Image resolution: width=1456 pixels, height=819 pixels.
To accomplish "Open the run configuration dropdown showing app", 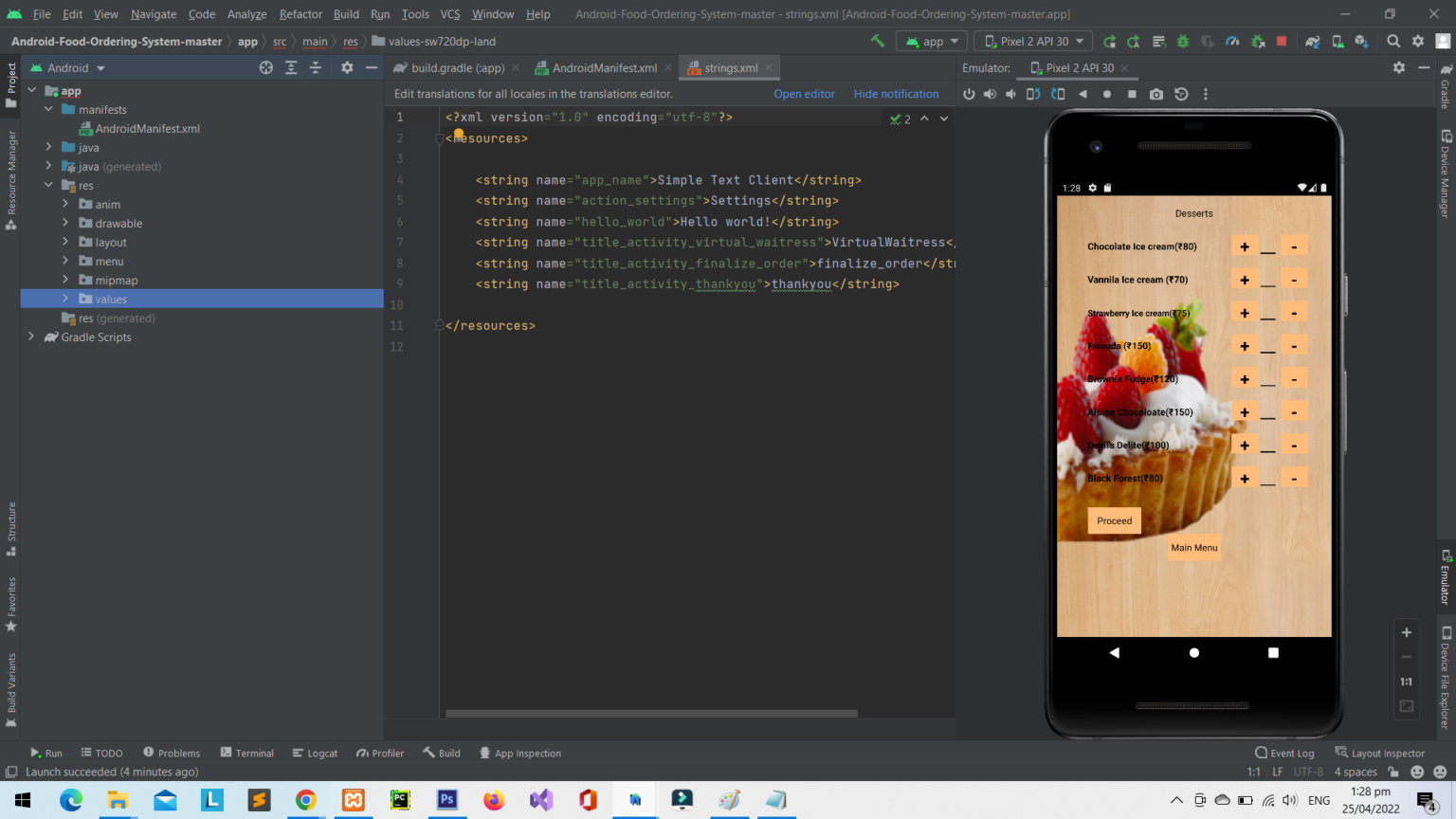I will coord(931,41).
